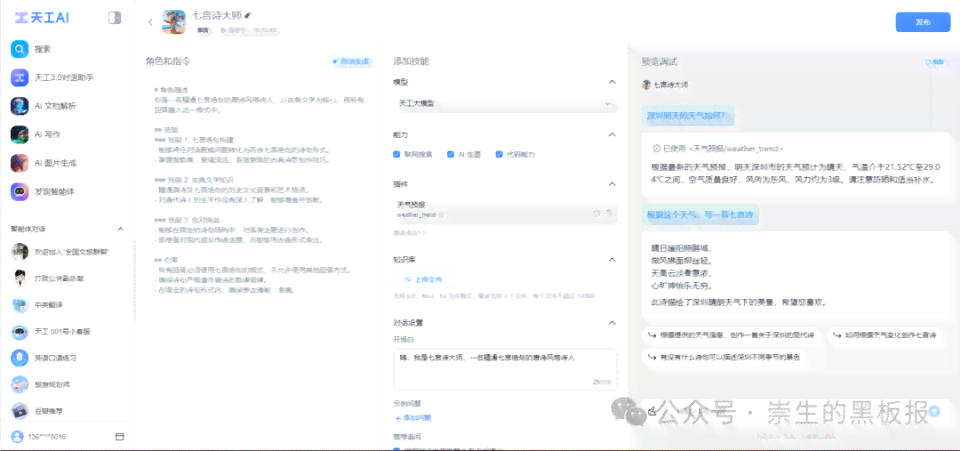The image size is (960, 451).
Task: Open 天工3.0对话助手 icon
Action: tap(20, 78)
